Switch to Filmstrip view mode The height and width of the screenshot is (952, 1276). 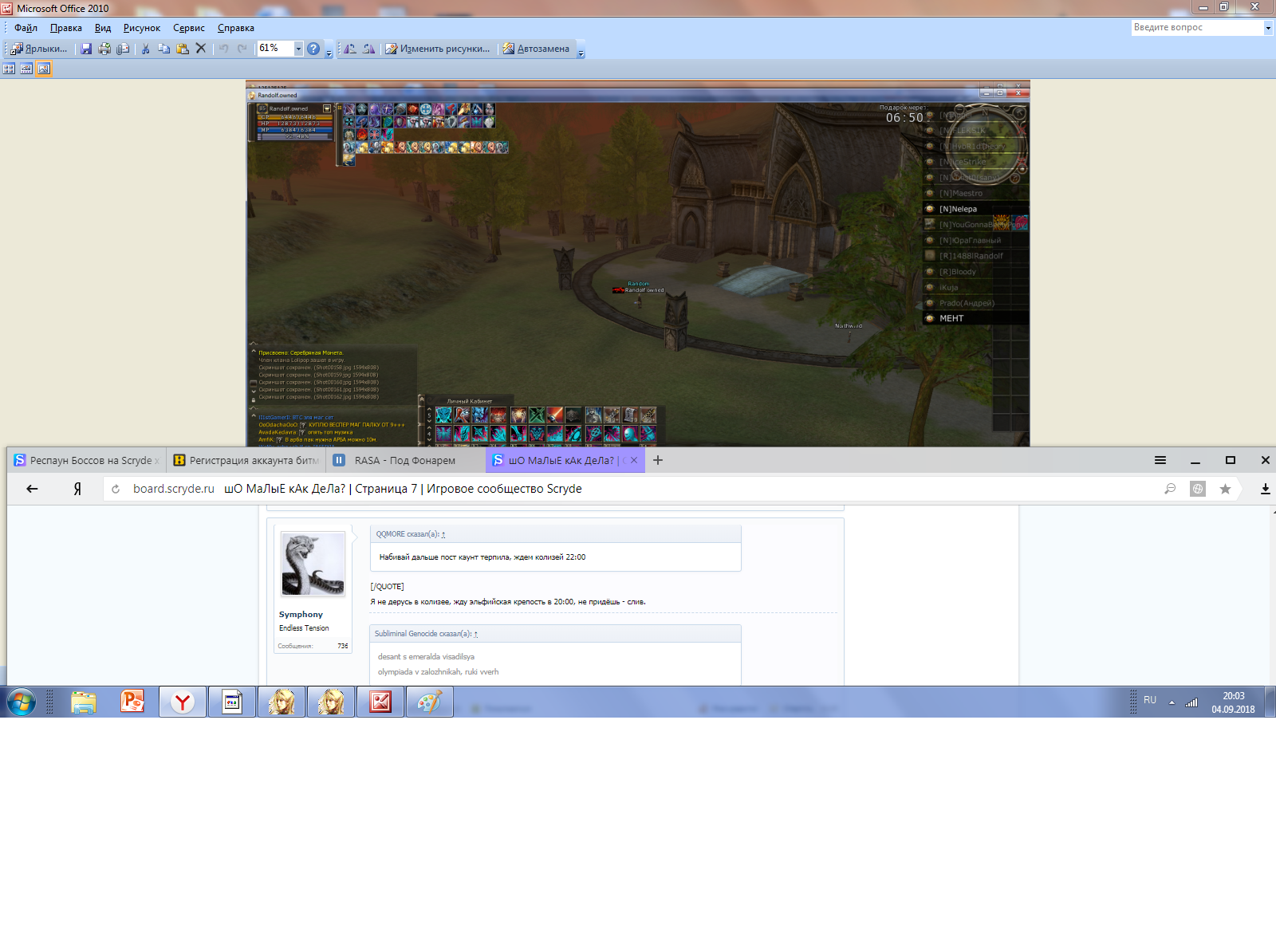(x=26, y=69)
